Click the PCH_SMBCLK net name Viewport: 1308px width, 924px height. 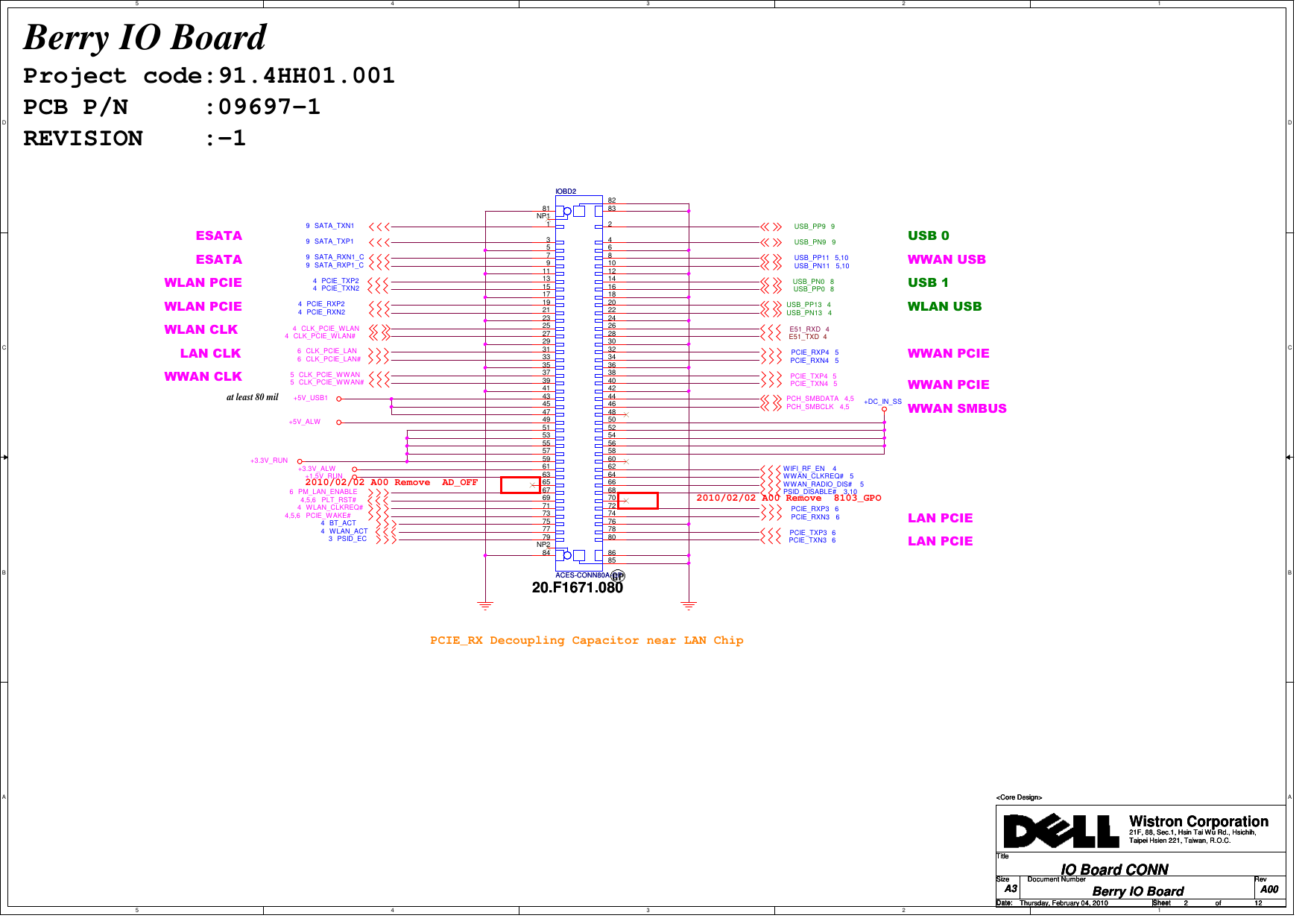tap(810, 407)
